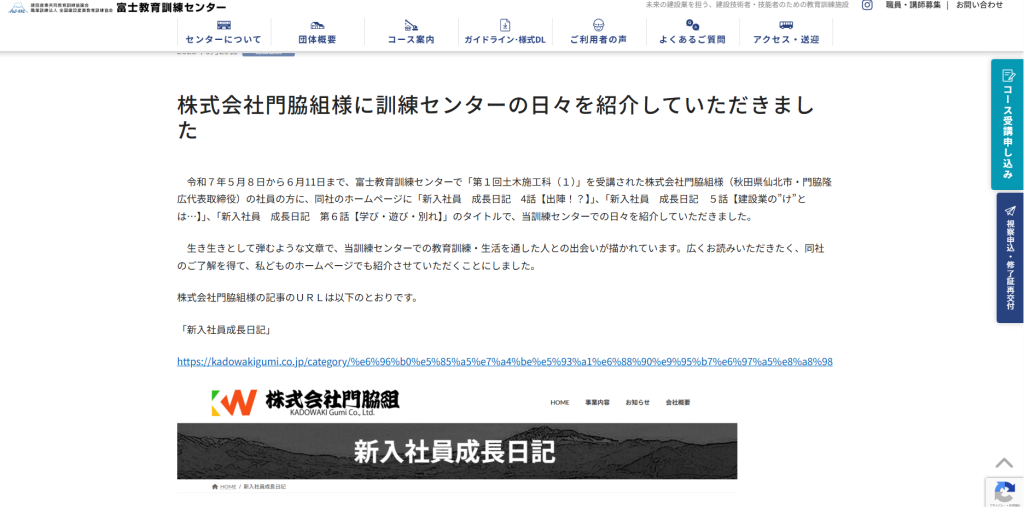Click the building icon above センターについて
This screenshot has height=507, width=1024.
(x=223, y=25)
